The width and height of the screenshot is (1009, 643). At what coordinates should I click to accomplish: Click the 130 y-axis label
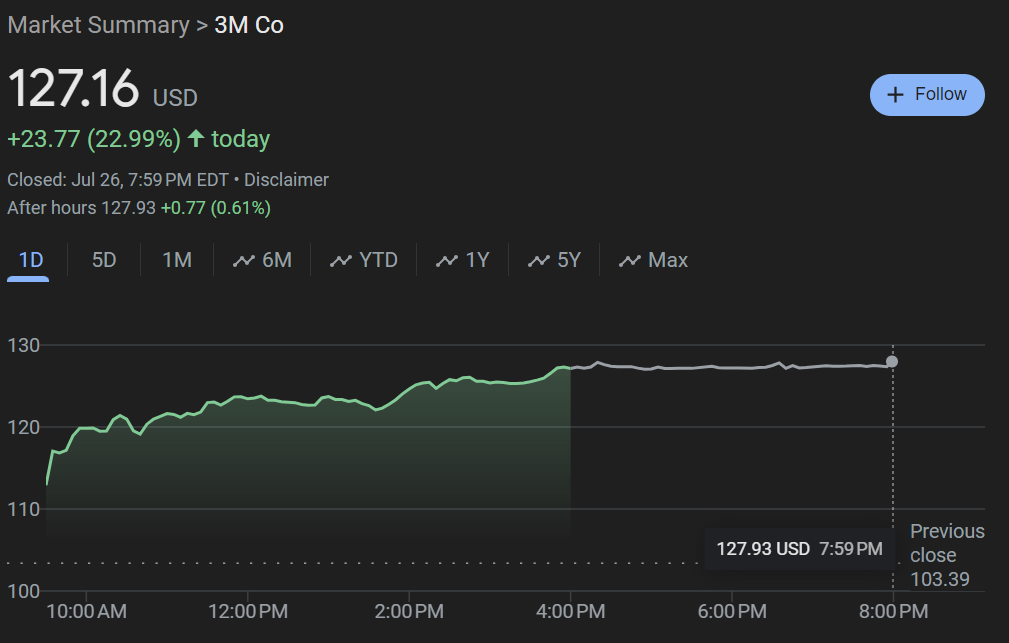pyautogui.click(x=24, y=346)
